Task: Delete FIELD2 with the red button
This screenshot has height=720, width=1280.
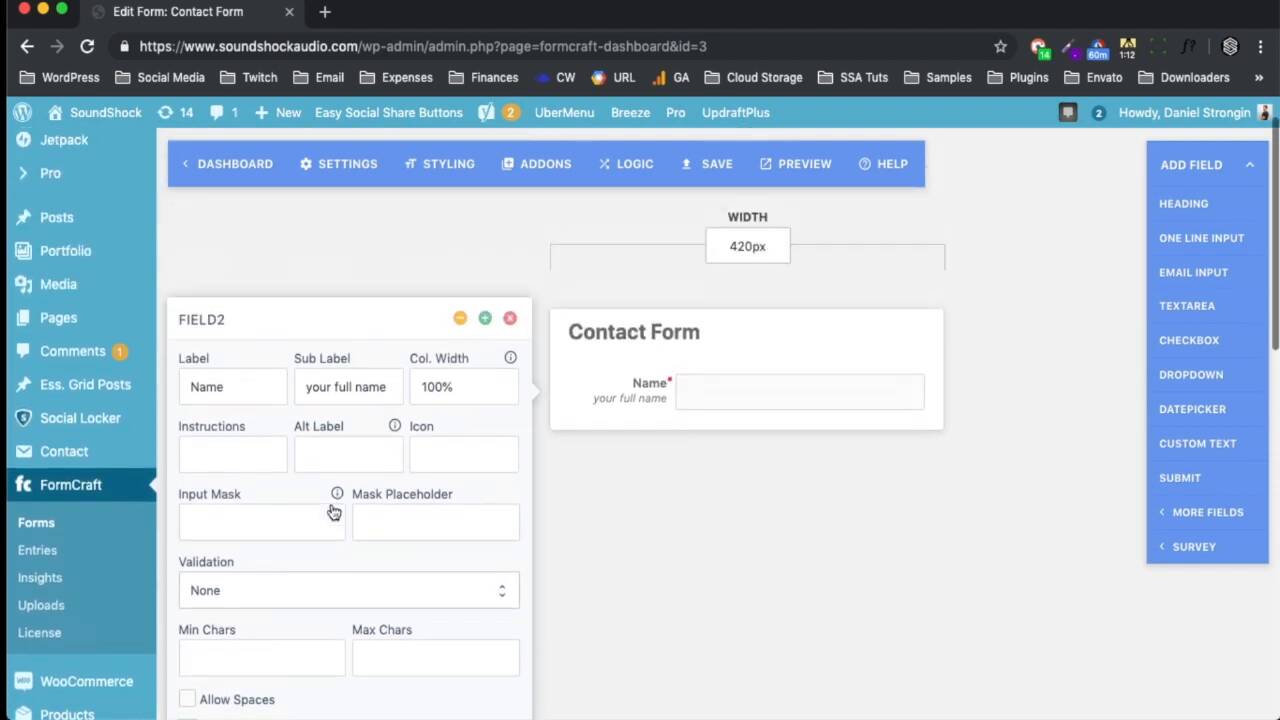Action: [x=510, y=318]
